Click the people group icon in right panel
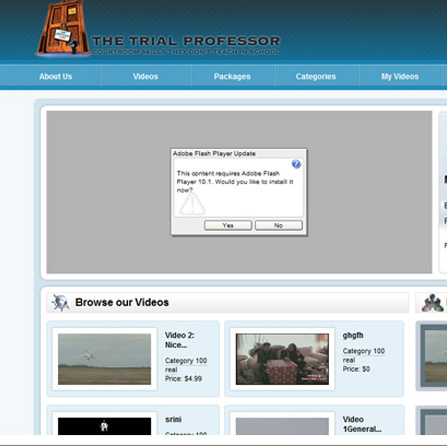447x447 pixels. (432, 303)
